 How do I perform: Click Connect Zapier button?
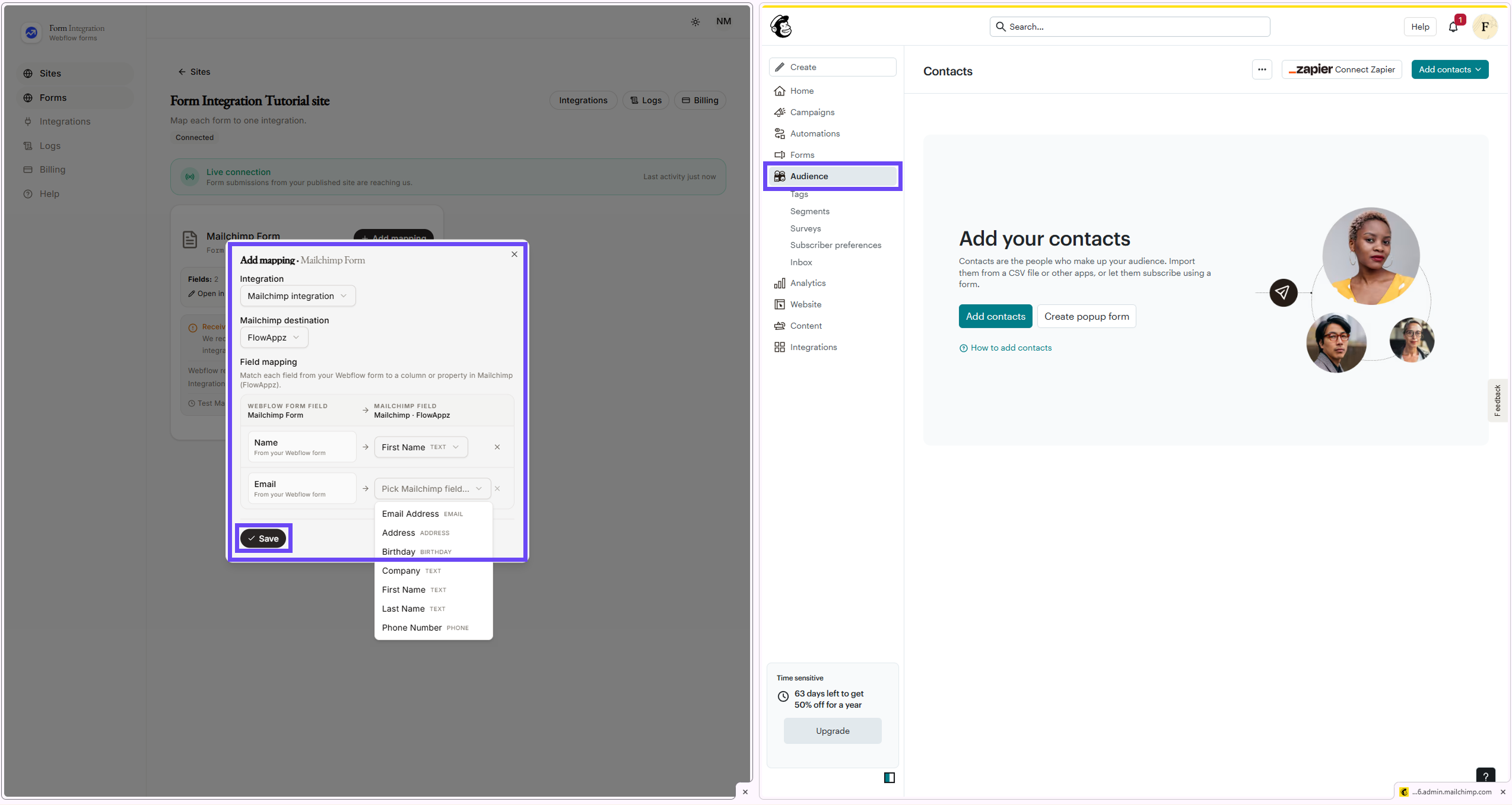point(1341,69)
